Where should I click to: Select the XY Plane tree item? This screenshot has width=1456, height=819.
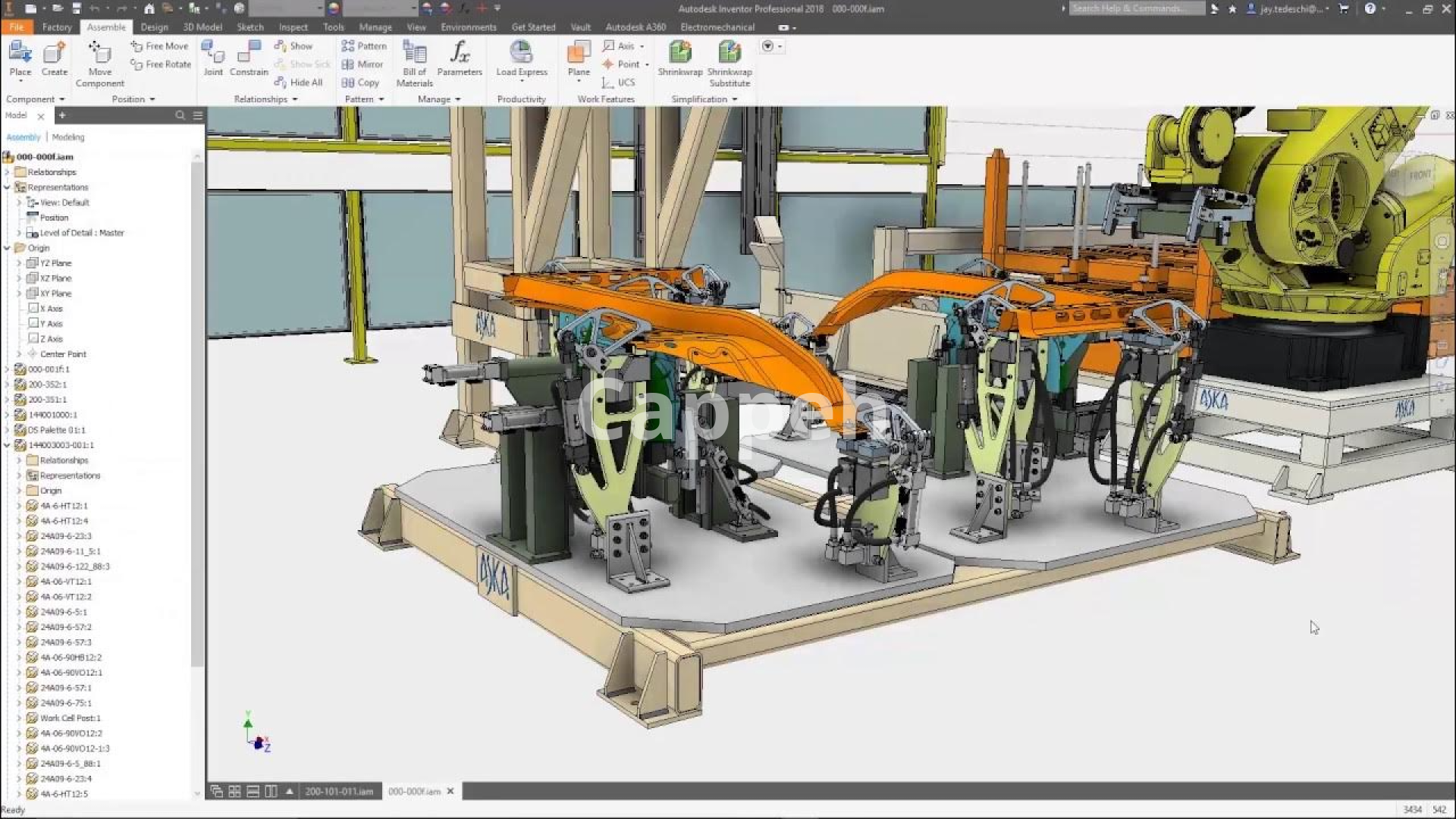coord(55,293)
